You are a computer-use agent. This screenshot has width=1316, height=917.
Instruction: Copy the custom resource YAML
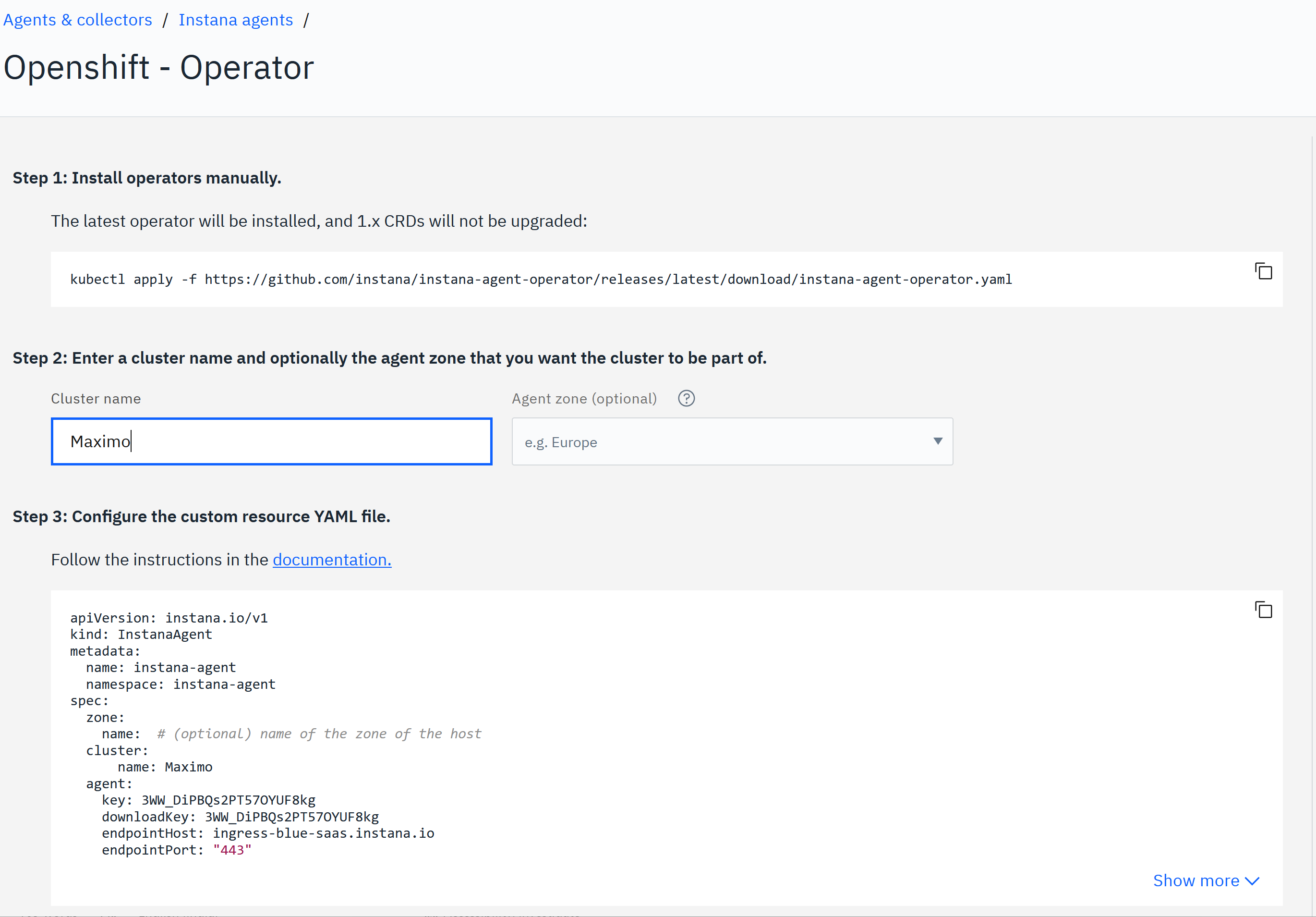(x=1263, y=610)
